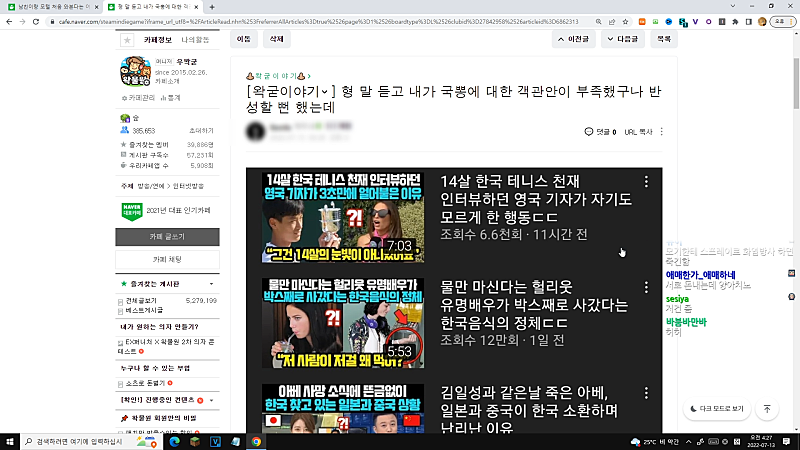Toggle 다크 모드로 보기 button
800x450 pixels.
coord(717,409)
